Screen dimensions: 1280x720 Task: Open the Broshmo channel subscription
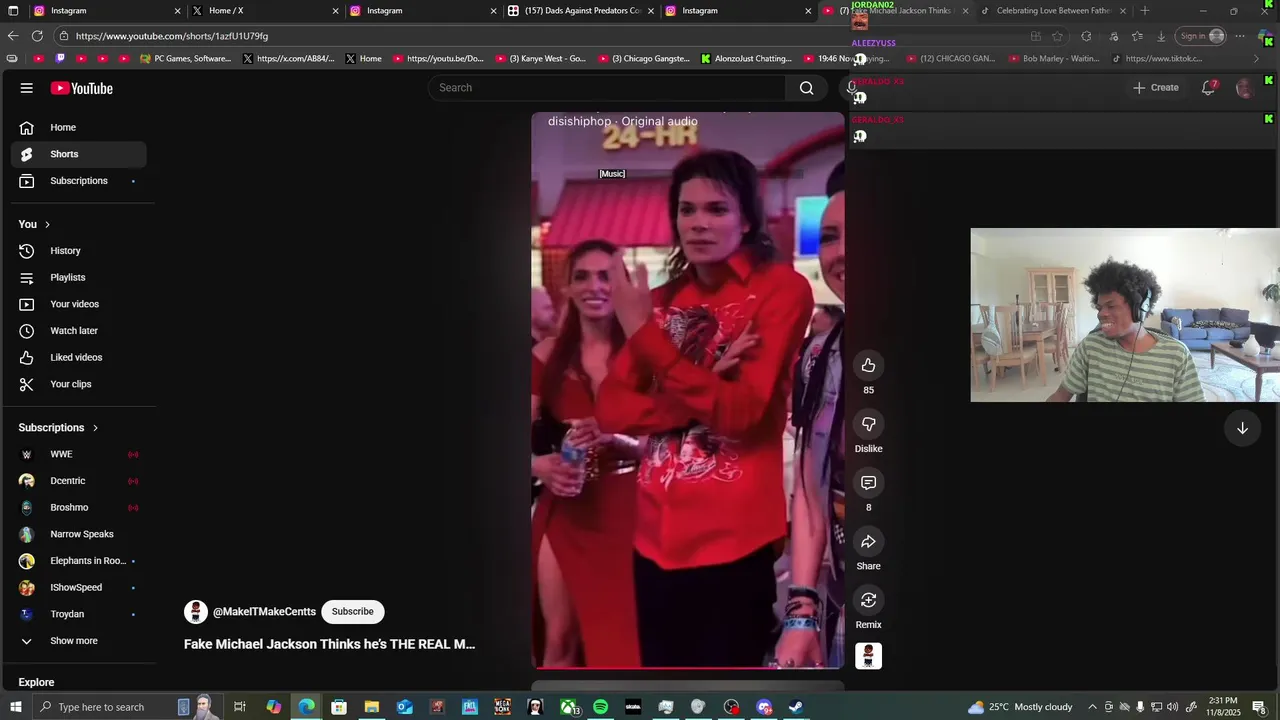coord(78,507)
